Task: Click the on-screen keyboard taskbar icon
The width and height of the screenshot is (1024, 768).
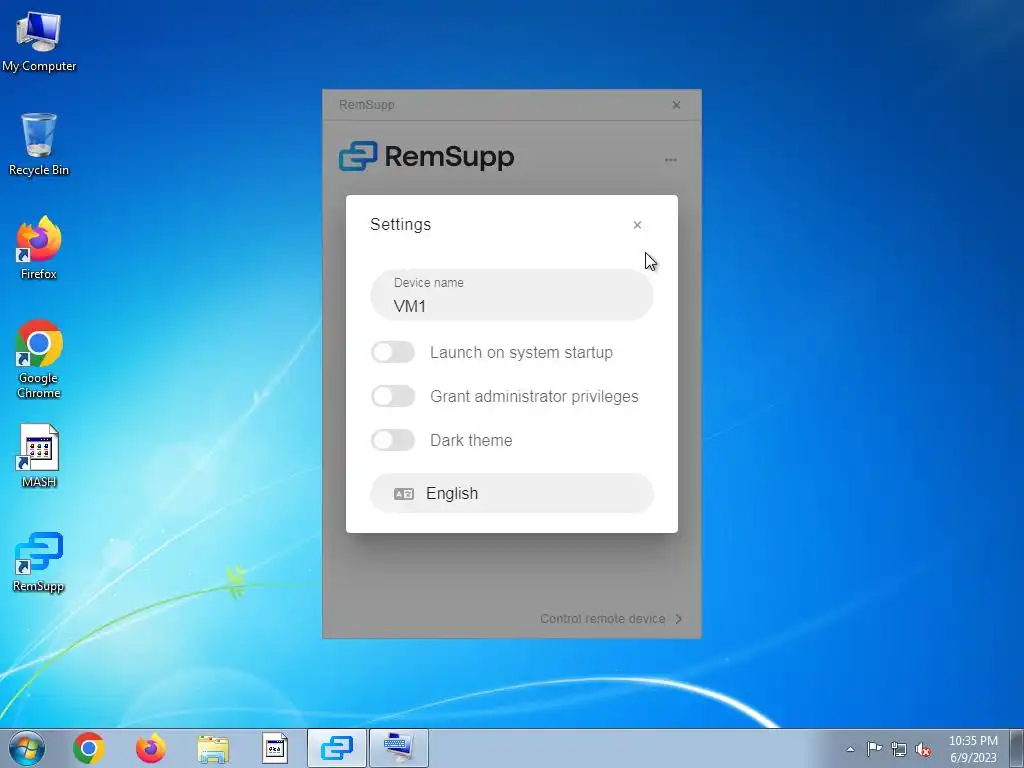Action: click(399, 748)
